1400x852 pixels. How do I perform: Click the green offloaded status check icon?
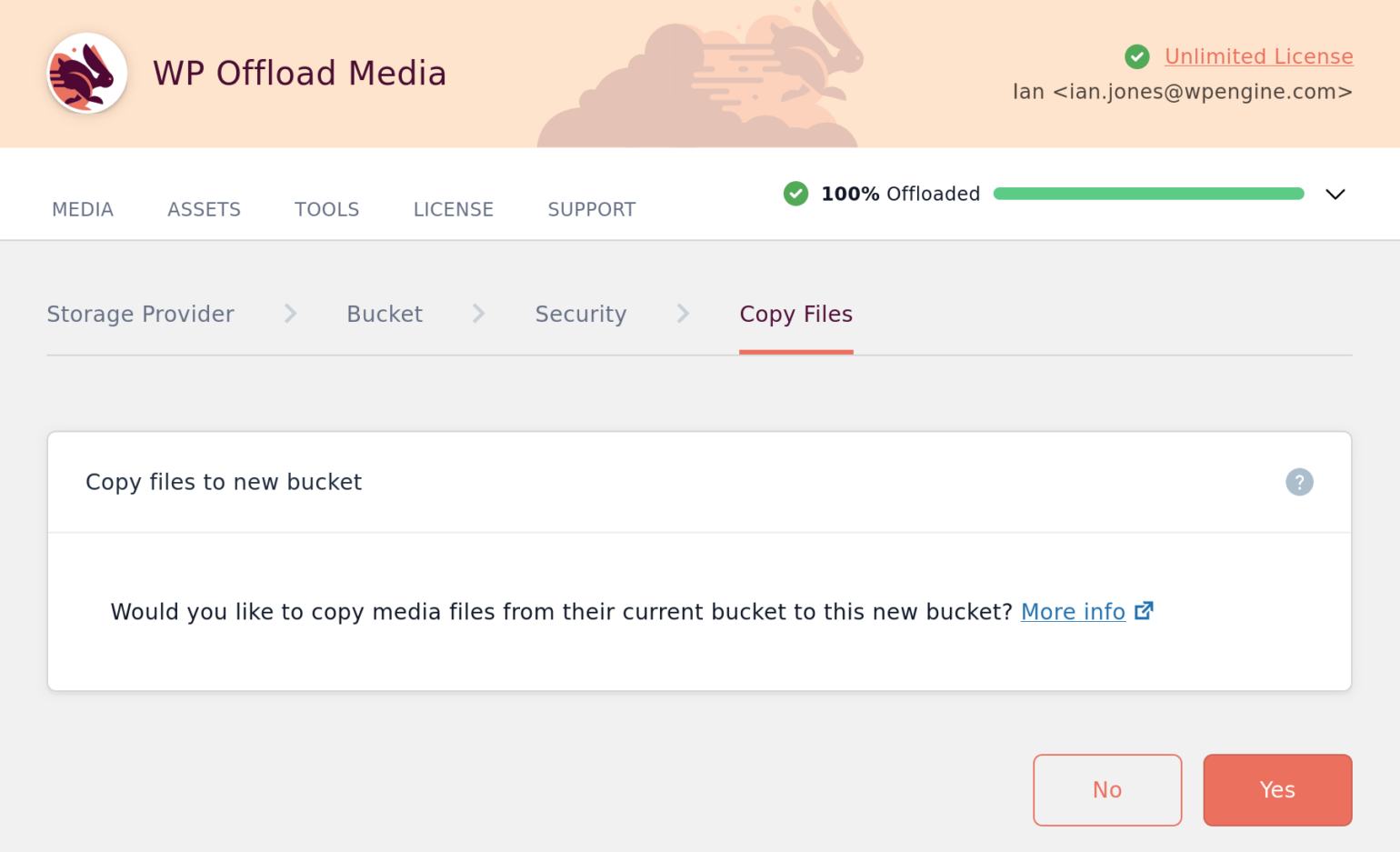795,194
